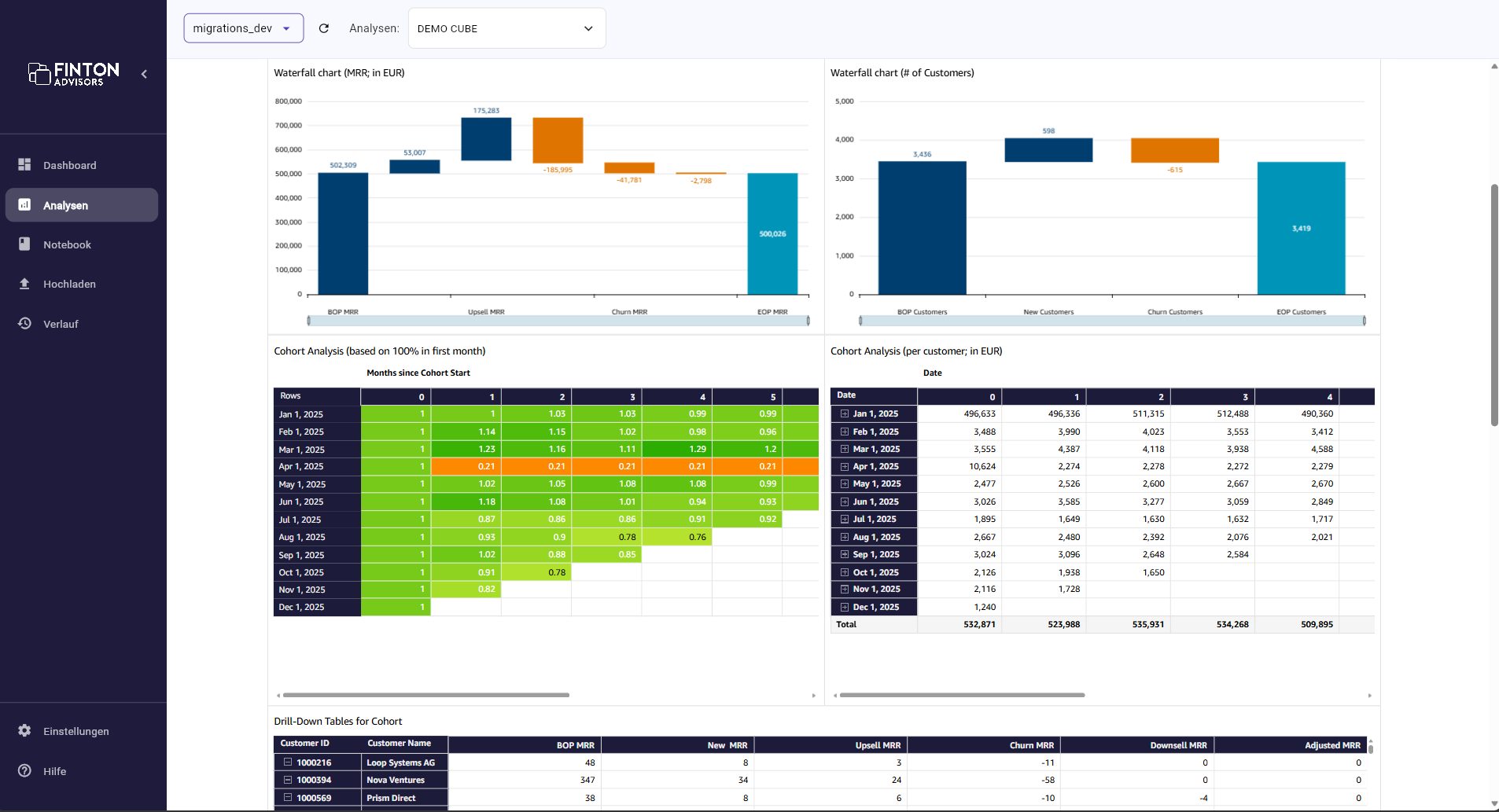Open the DEMO CUBE analysis dropdown

click(507, 28)
